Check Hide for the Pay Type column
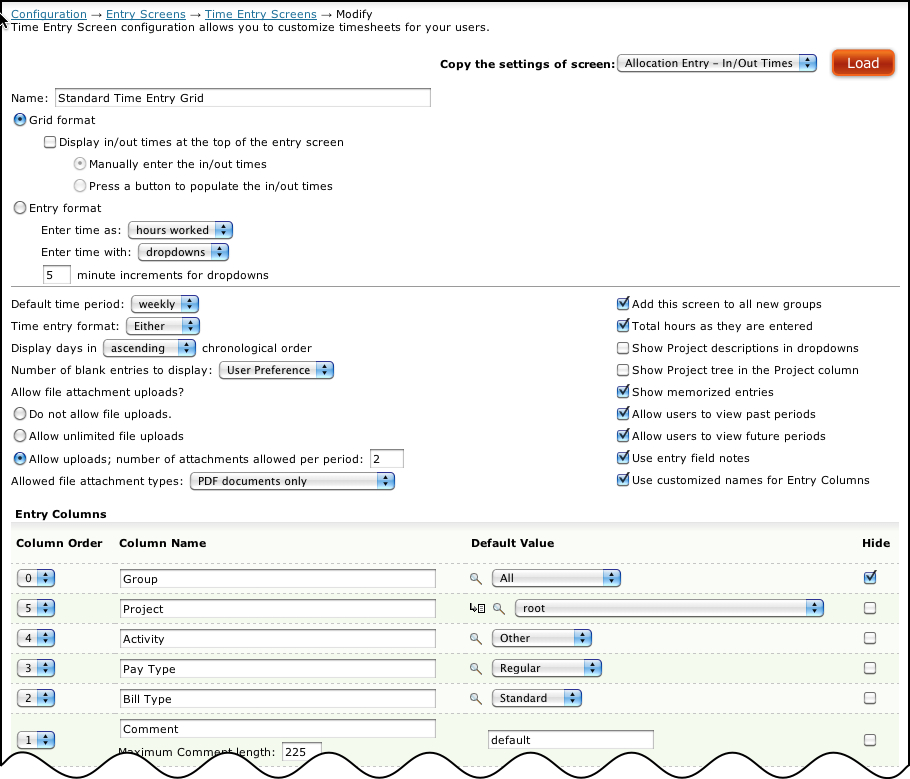The width and height of the screenshot is (910, 779). (869, 668)
